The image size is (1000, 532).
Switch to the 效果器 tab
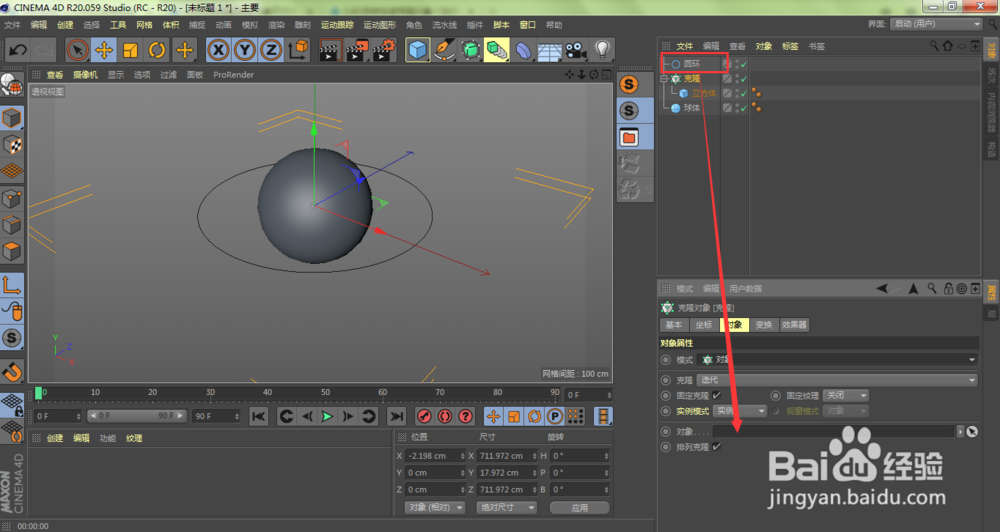pyautogui.click(x=794, y=325)
